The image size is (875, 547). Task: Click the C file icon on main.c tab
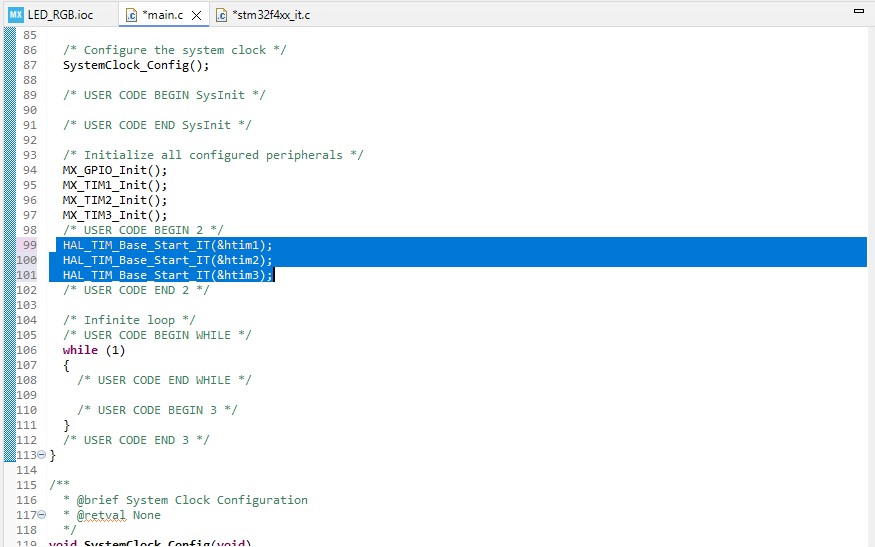coord(132,15)
